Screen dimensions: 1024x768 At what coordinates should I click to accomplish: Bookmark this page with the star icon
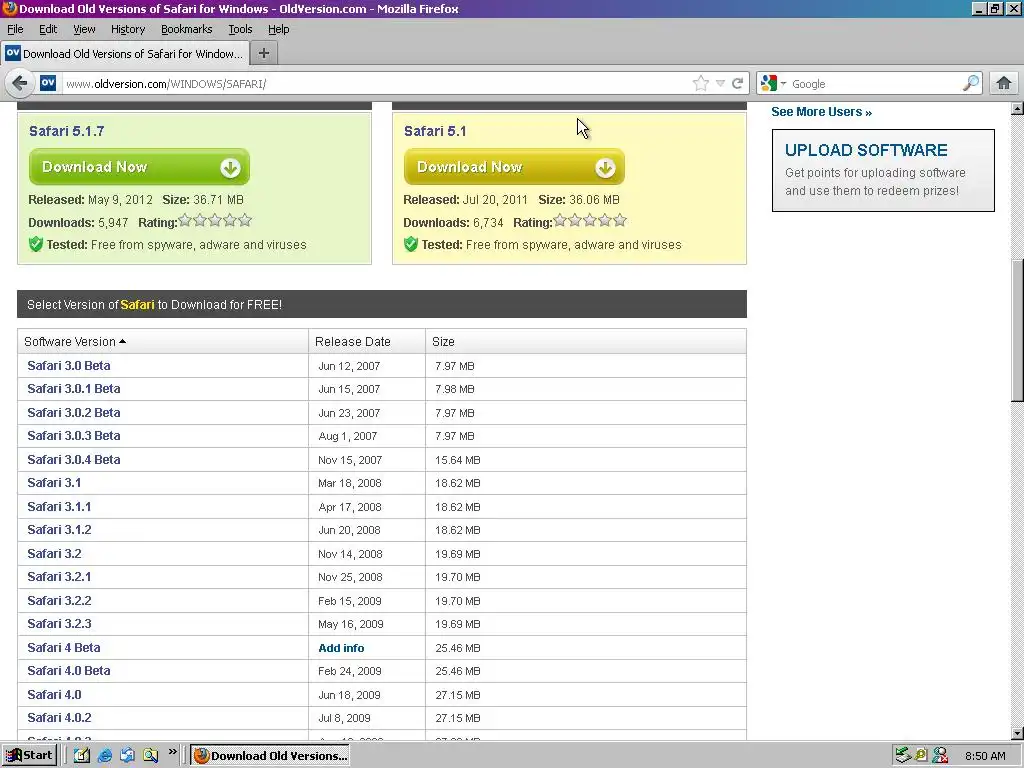click(x=700, y=84)
